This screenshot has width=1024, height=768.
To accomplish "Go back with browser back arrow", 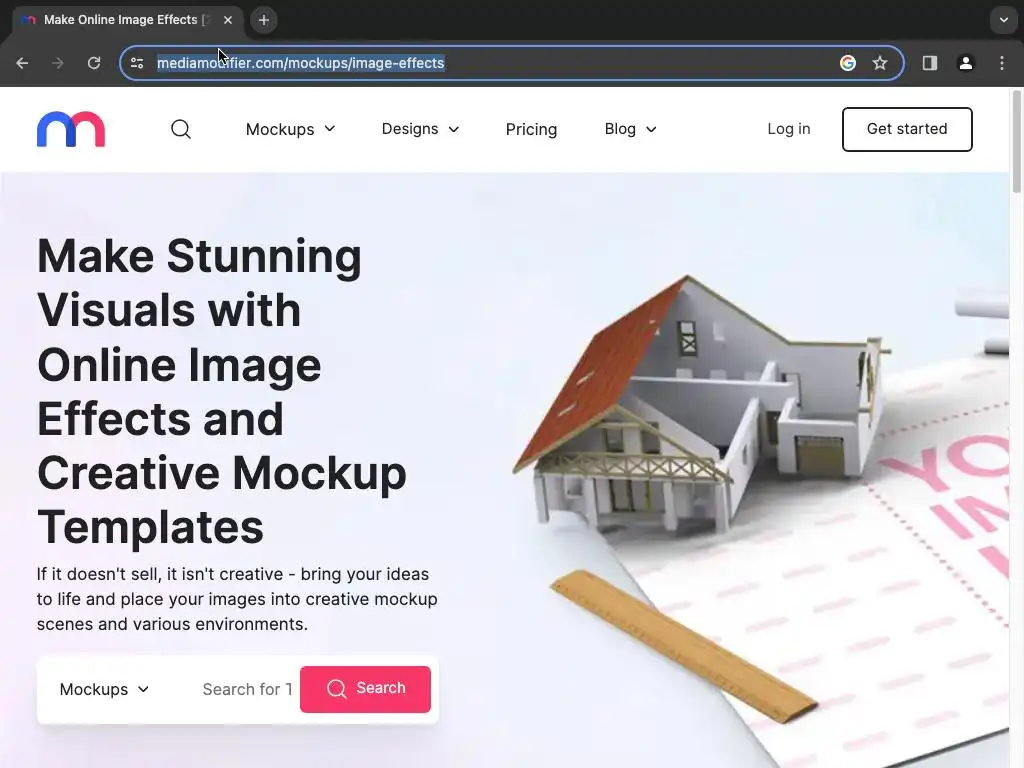I will click(x=22, y=63).
